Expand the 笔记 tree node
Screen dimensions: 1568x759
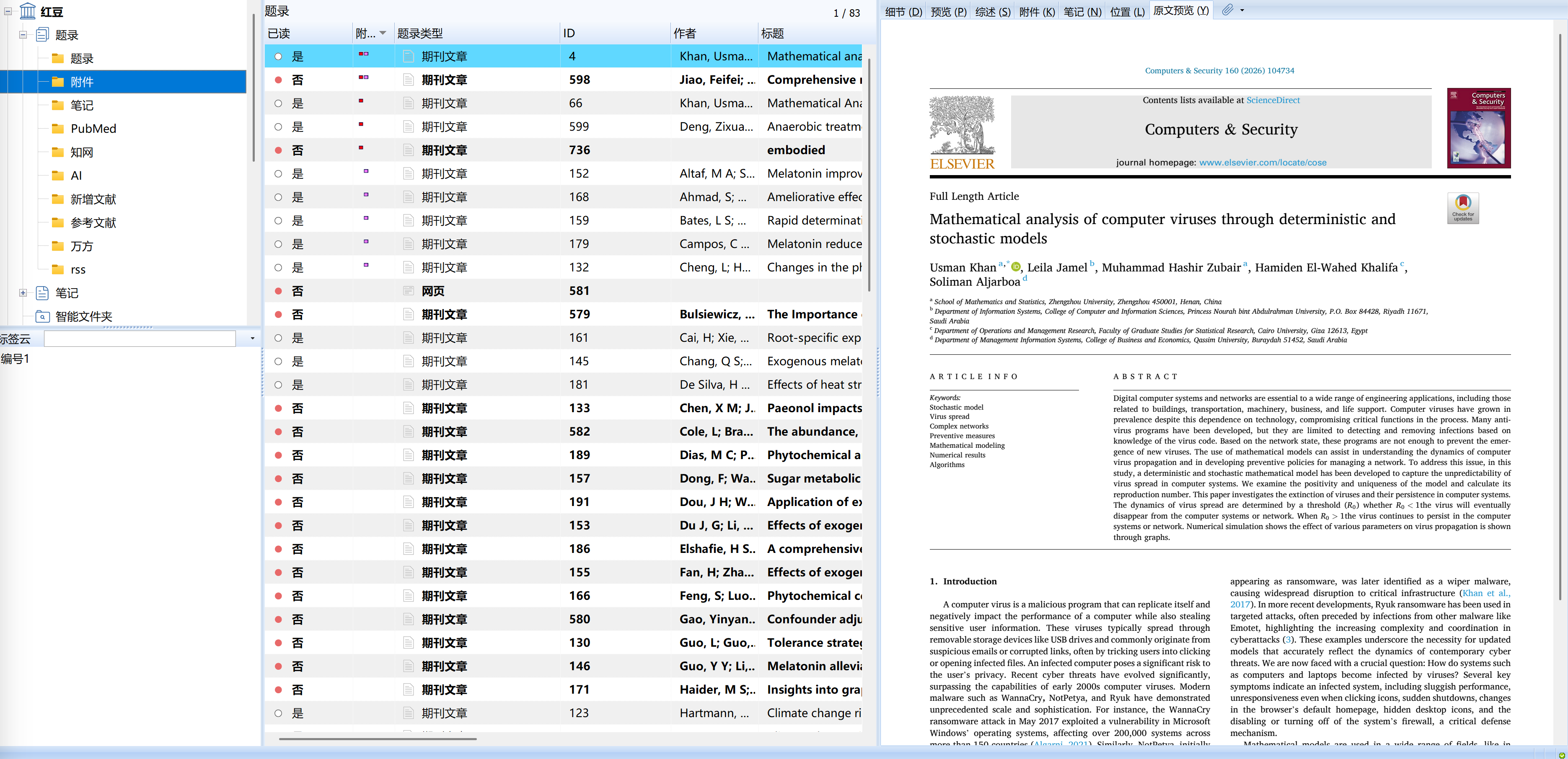(23, 293)
